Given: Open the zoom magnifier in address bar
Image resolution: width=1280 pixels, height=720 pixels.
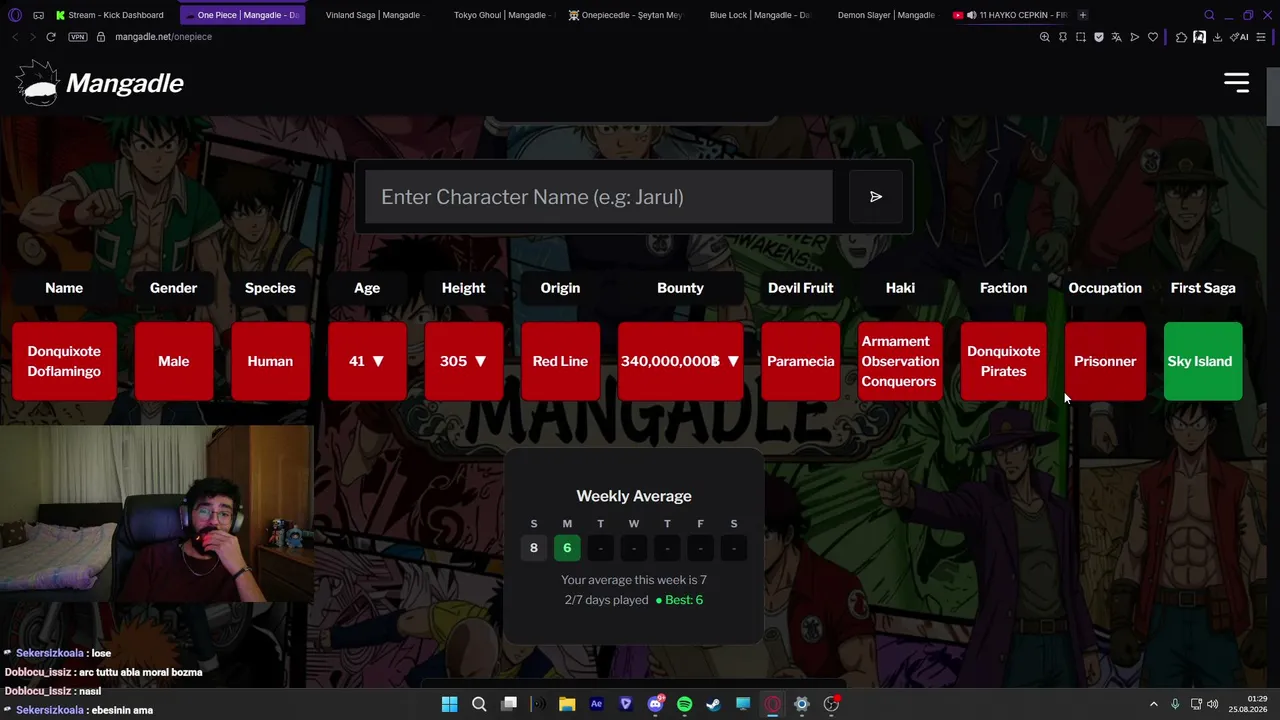Looking at the screenshot, I should [1045, 37].
